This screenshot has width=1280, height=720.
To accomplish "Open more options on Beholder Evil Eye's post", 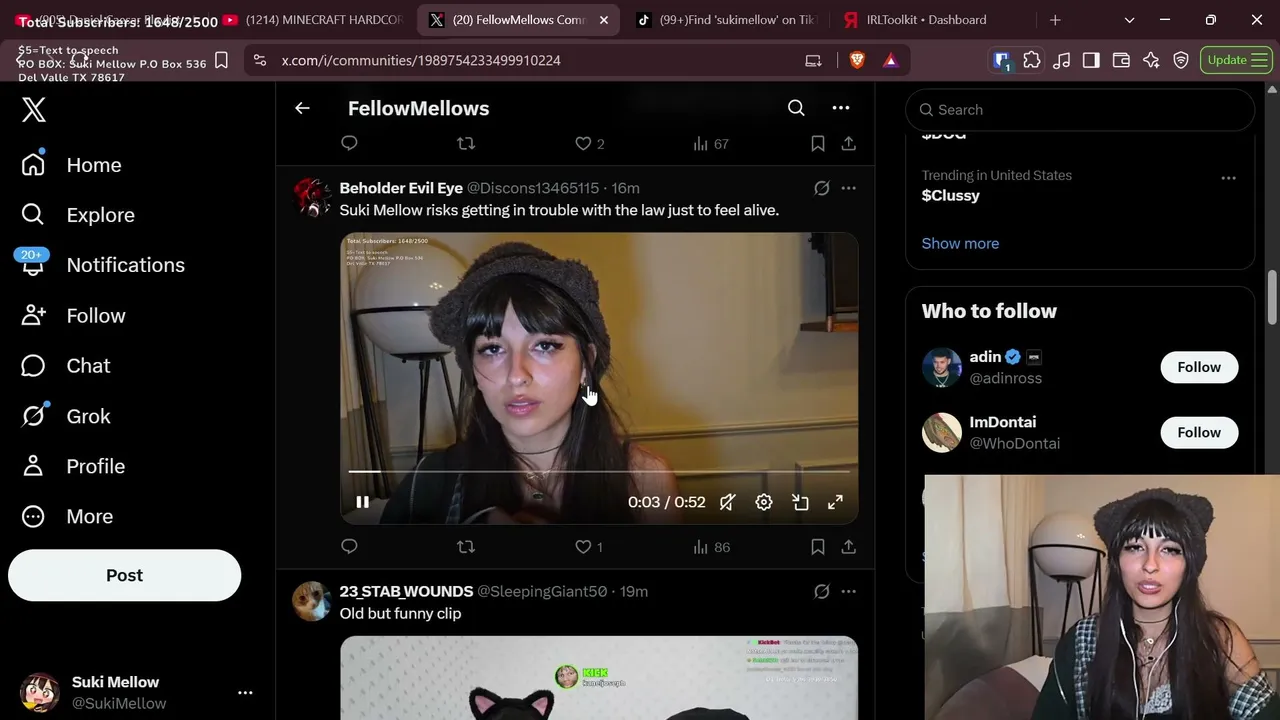I will (848, 188).
